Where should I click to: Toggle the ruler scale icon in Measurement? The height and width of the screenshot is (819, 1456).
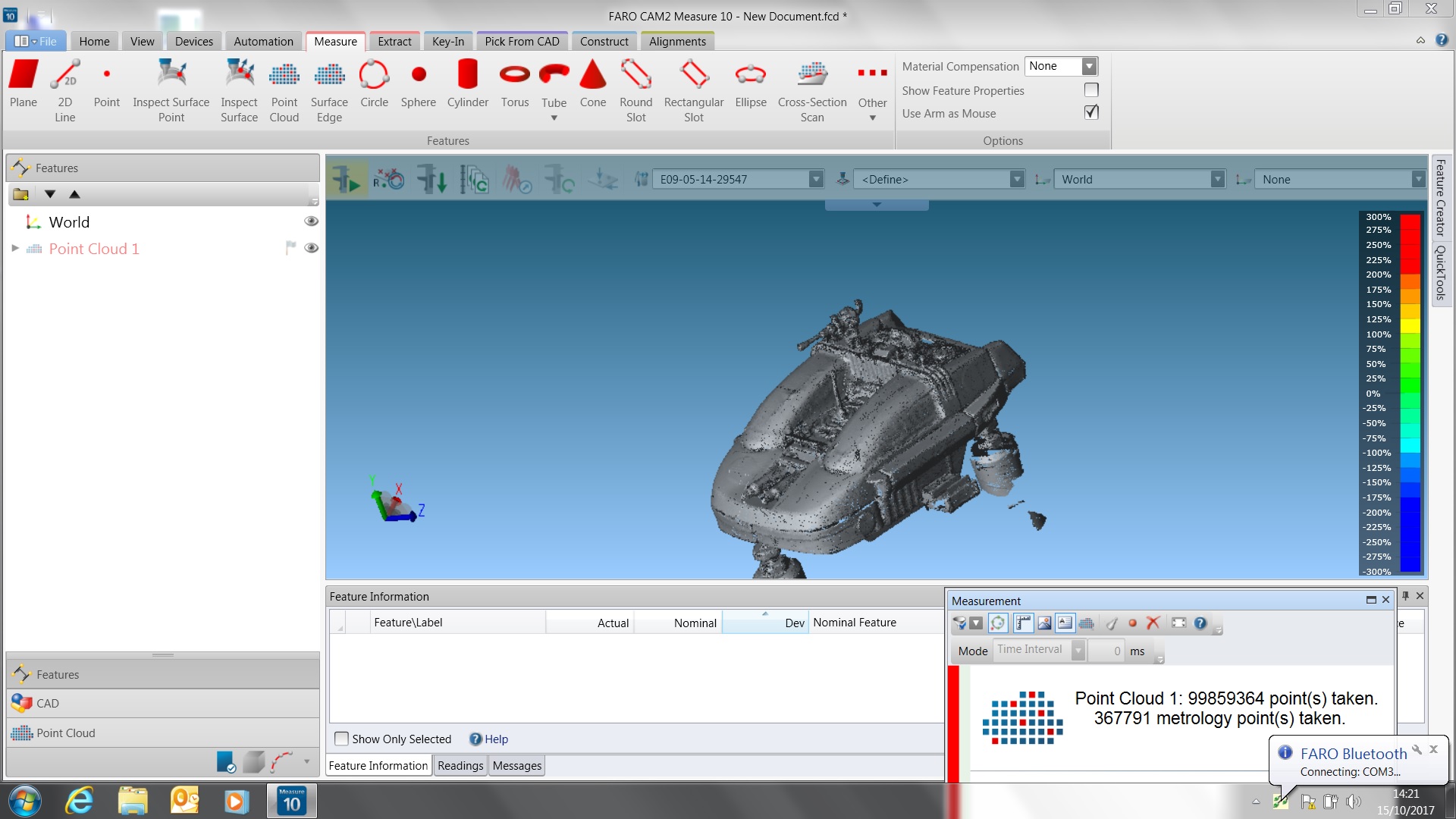(x=1024, y=623)
